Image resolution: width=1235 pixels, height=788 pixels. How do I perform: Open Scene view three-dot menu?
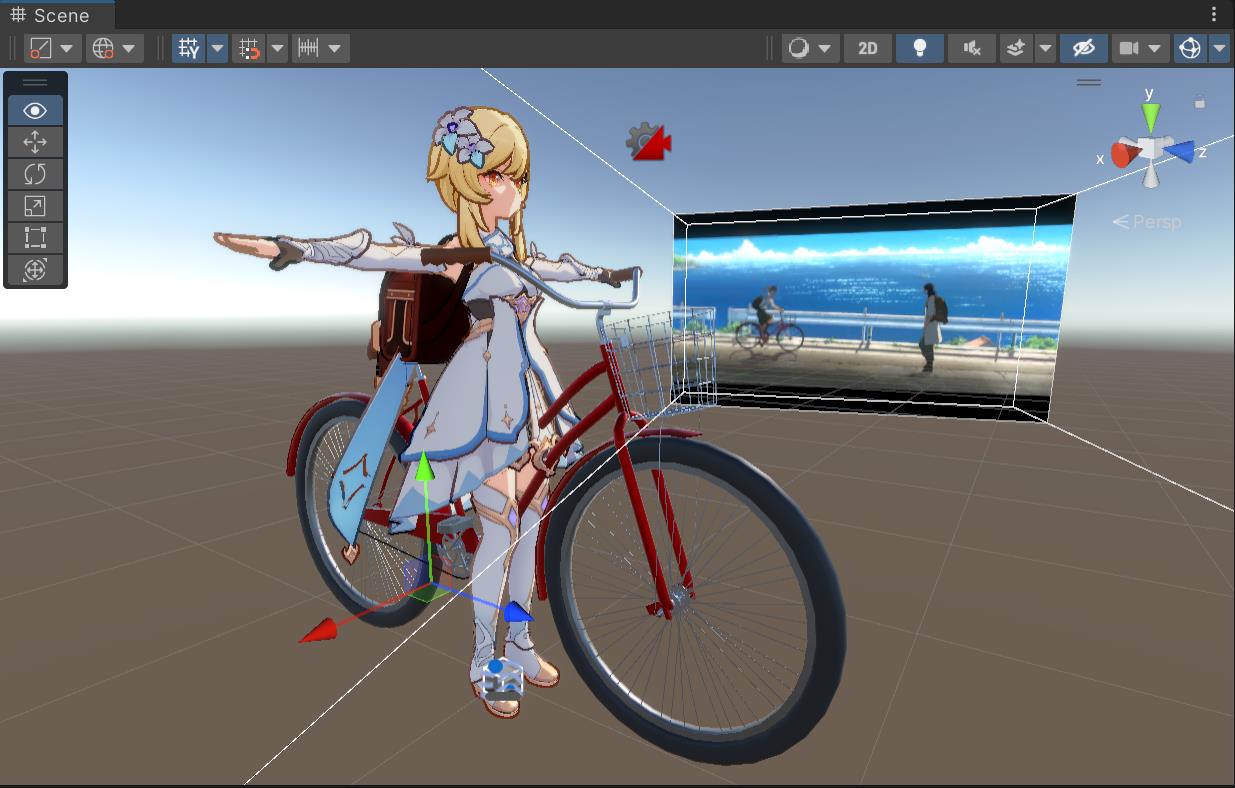point(1214,15)
